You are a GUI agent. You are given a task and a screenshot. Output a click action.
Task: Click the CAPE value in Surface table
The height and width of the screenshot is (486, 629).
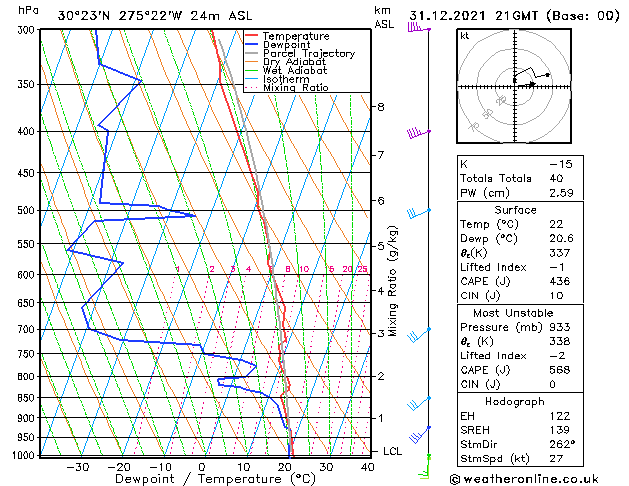[x=559, y=281]
